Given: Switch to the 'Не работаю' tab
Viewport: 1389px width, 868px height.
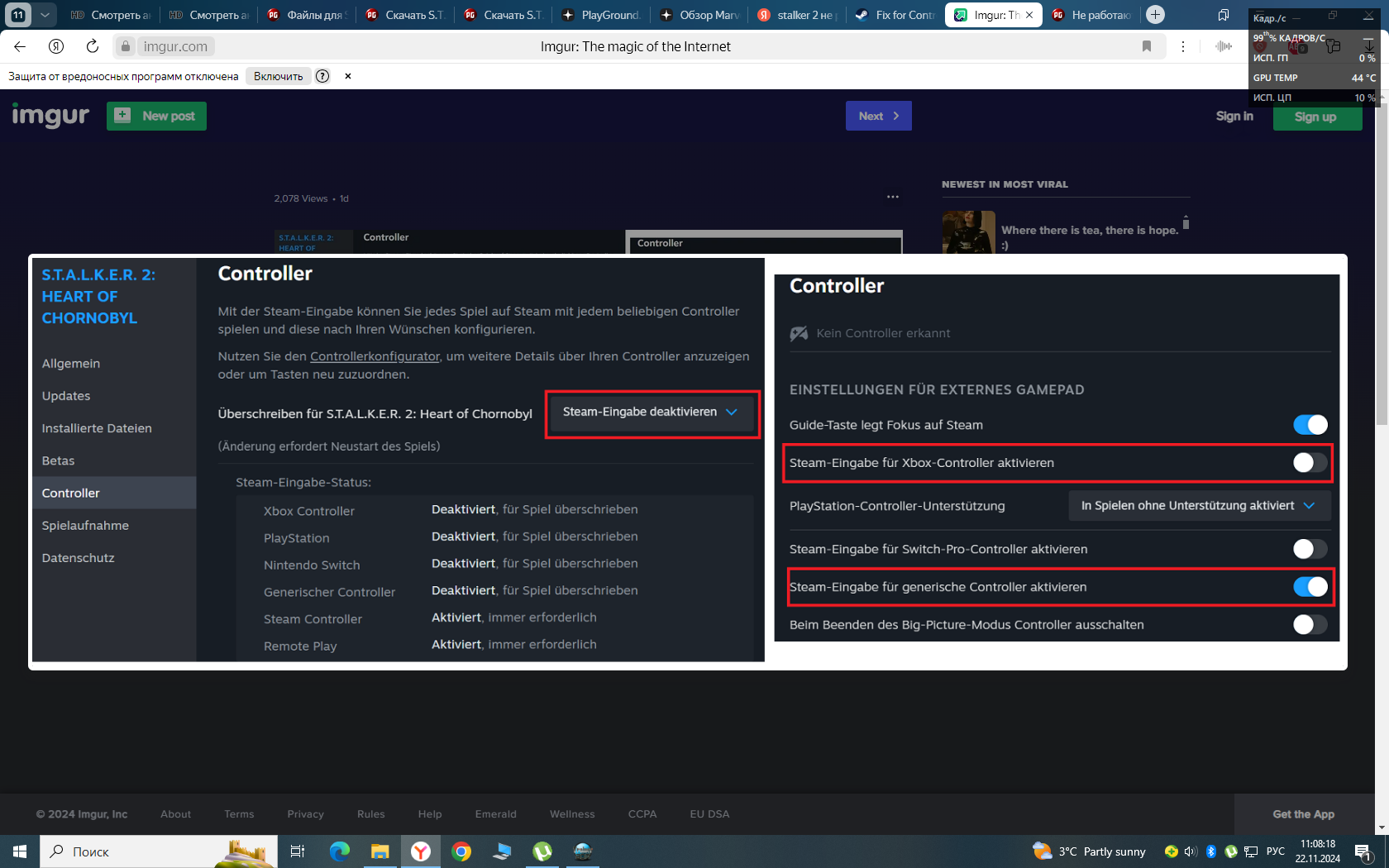Looking at the screenshot, I should (1091, 15).
